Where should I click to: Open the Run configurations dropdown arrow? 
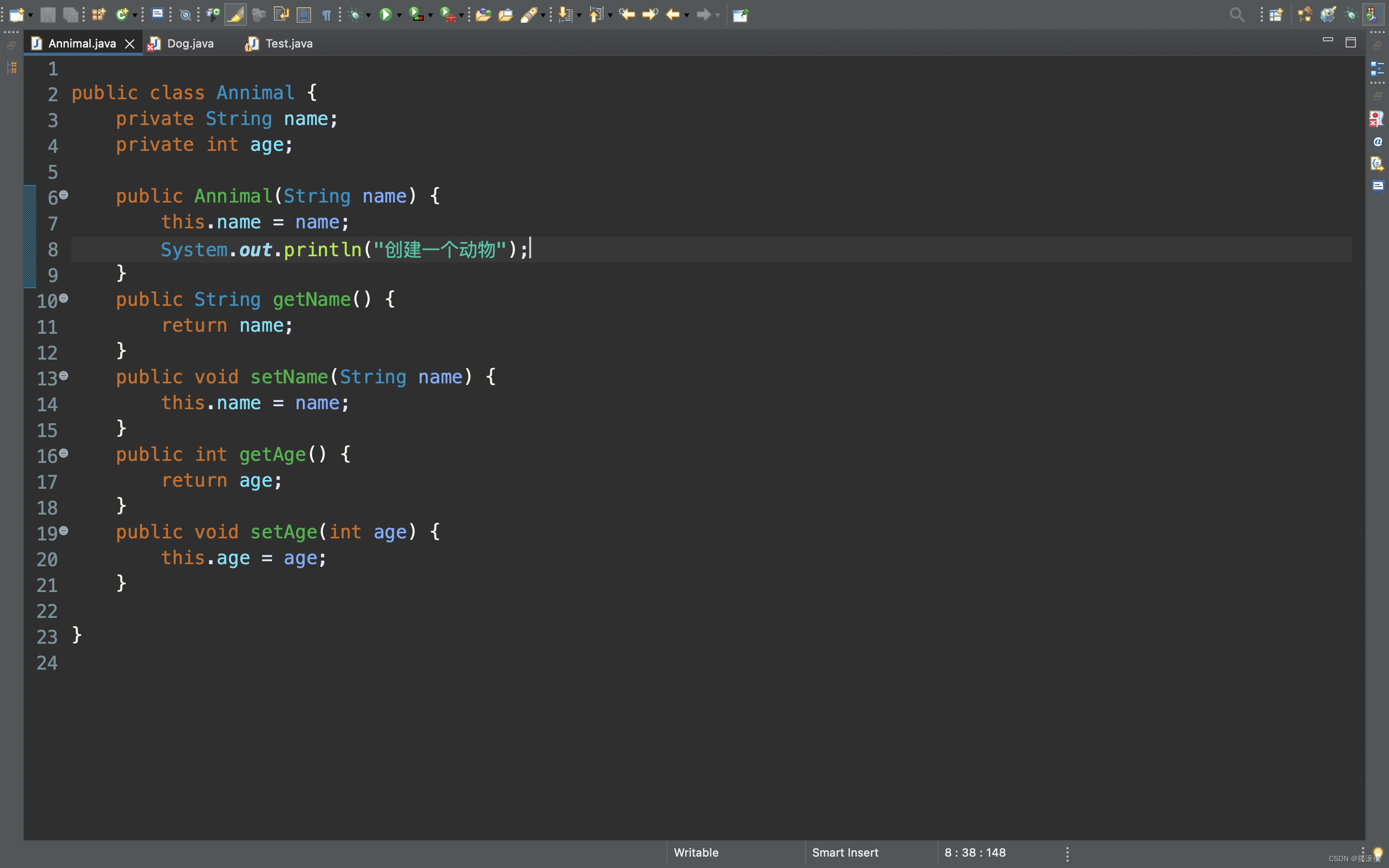click(x=399, y=16)
